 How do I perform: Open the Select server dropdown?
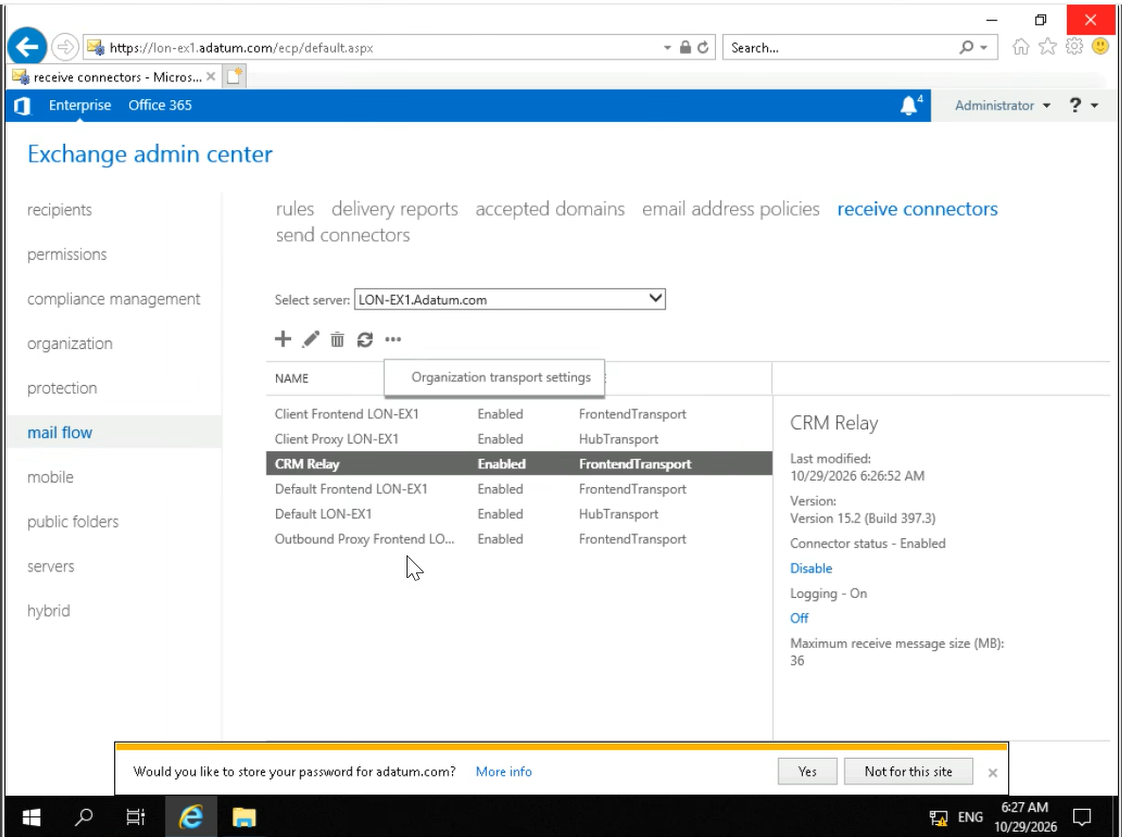[x=509, y=299]
